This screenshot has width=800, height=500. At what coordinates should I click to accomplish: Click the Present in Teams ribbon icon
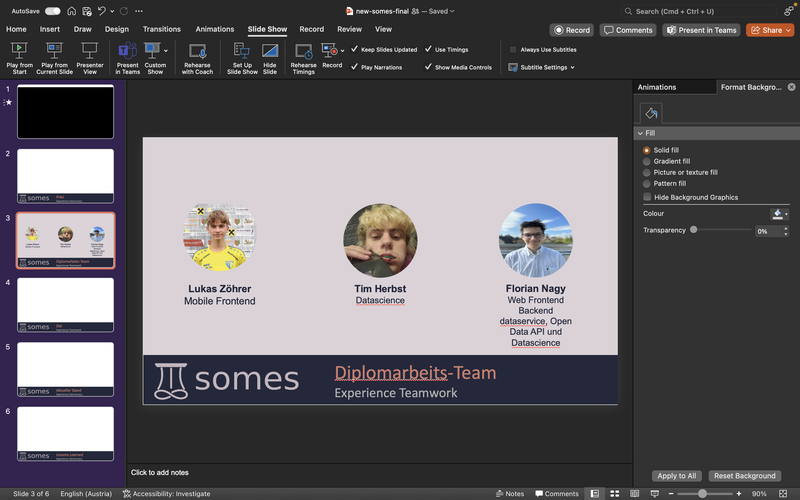pos(128,51)
